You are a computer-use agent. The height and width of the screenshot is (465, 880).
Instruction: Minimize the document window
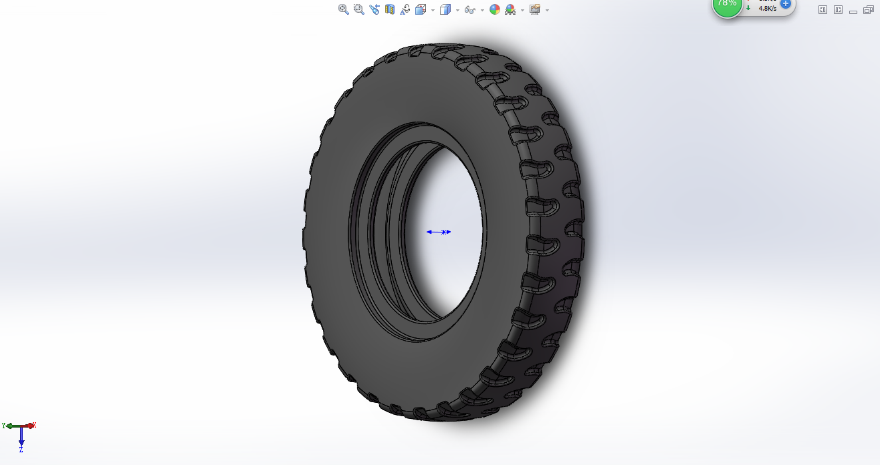[853, 11]
